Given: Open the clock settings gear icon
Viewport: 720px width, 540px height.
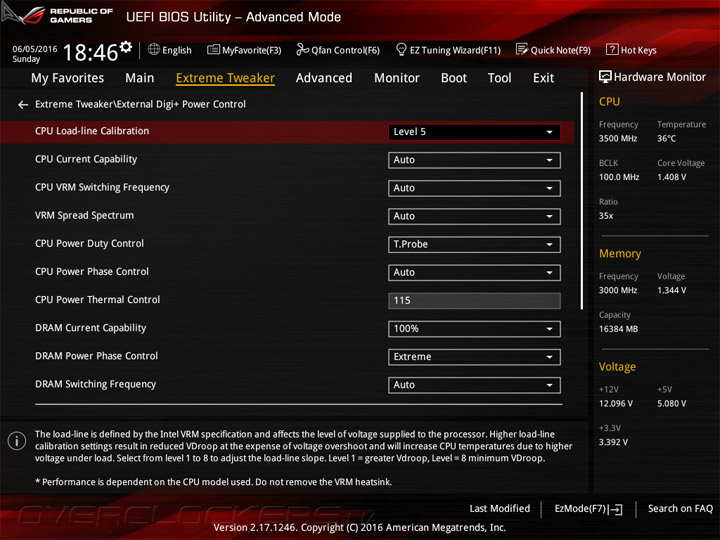Looking at the screenshot, I should click(126, 46).
